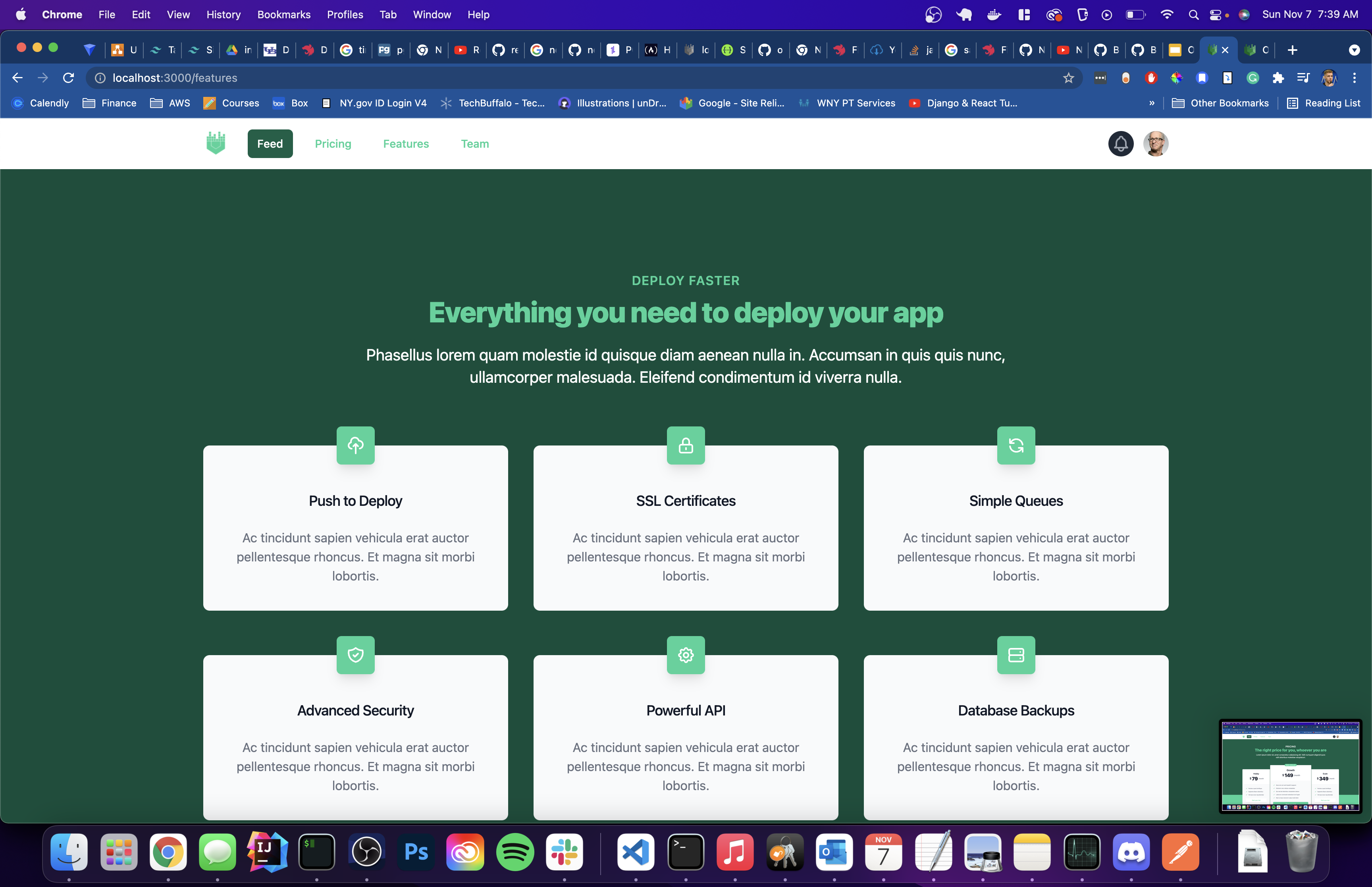Open the AWS bookmarks folder
The image size is (1372, 887).
[x=170, y=103]
